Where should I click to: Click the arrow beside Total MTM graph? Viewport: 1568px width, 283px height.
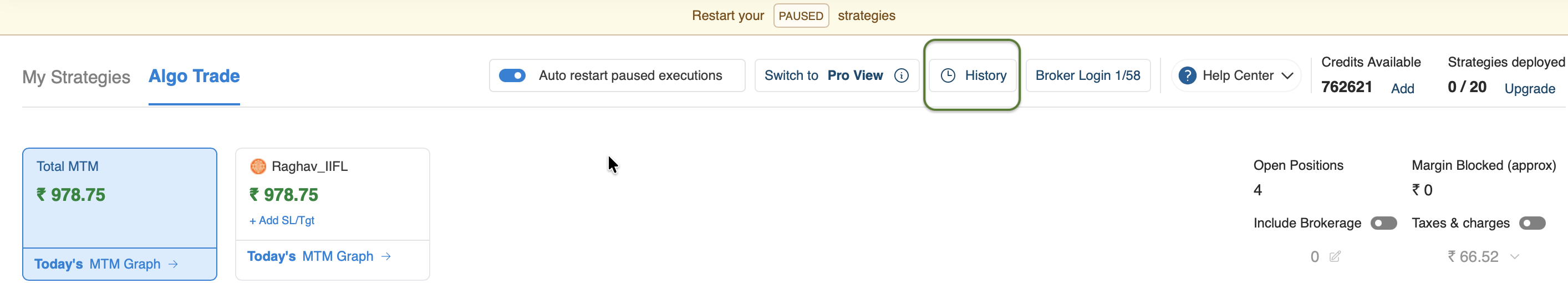coord(174,264)
